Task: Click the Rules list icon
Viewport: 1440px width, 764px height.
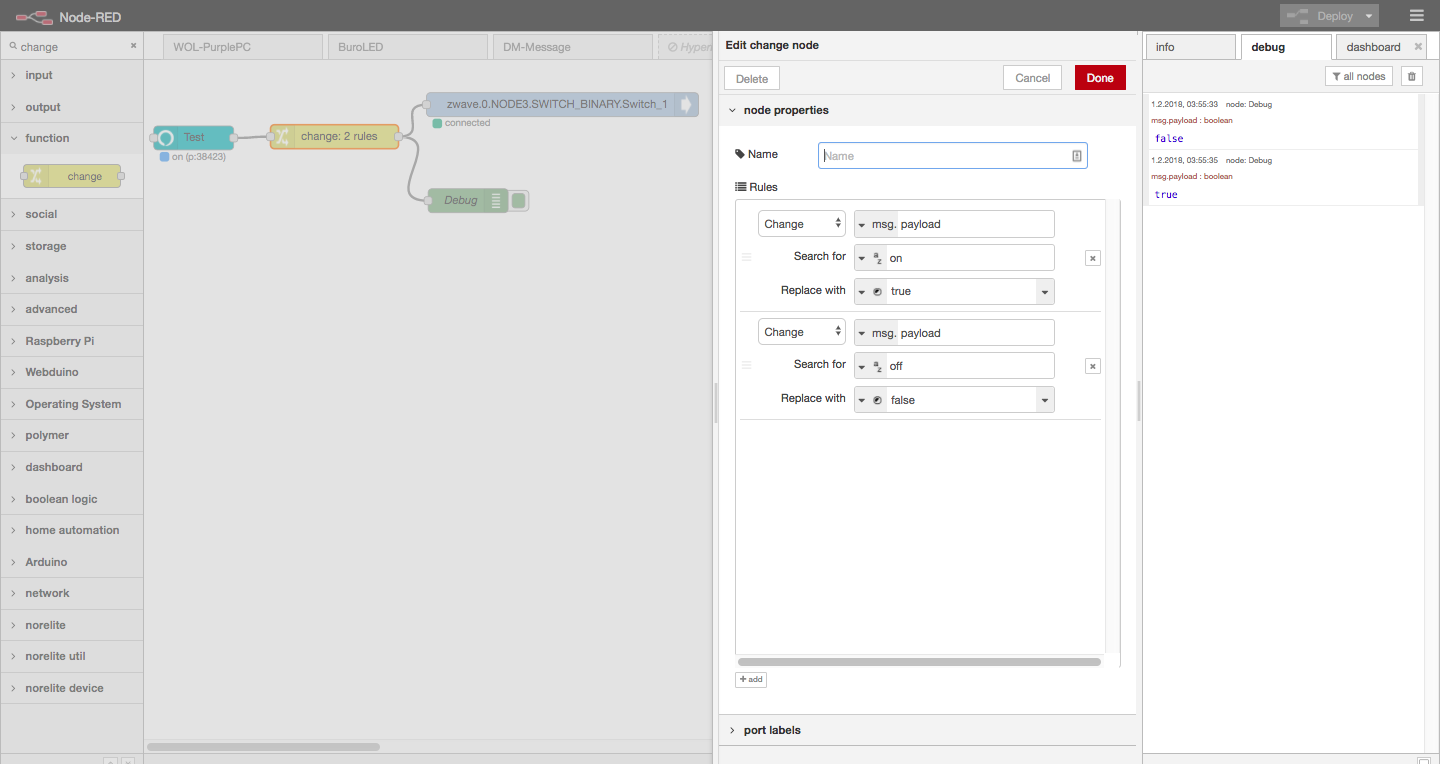Action: point(741,187)
